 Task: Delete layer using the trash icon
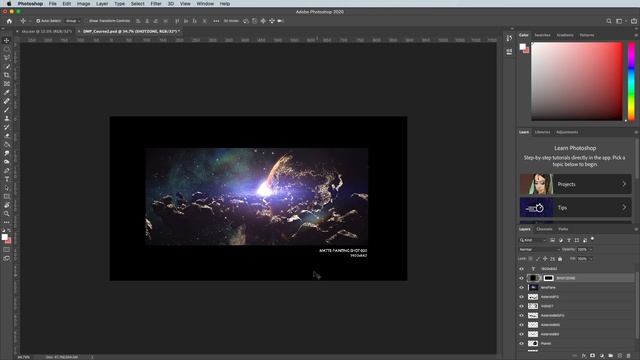(629, 356)
